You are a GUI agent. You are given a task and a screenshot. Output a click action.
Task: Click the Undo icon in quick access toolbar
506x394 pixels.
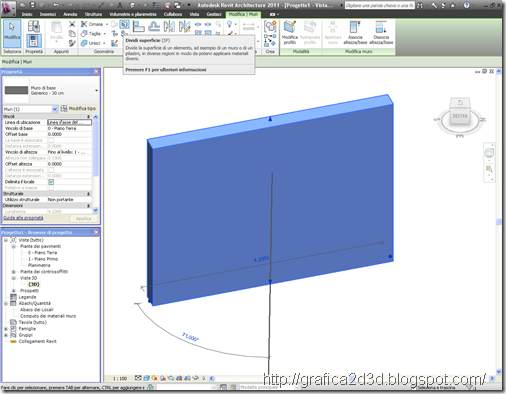[x=56, y=5]
